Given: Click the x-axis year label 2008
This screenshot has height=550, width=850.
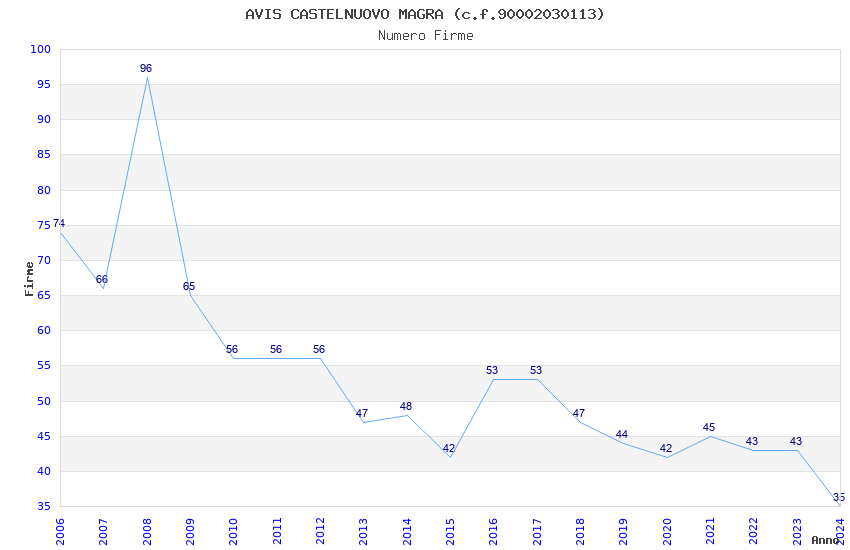Looking at the screenshot, I should (x=147, y=532).
